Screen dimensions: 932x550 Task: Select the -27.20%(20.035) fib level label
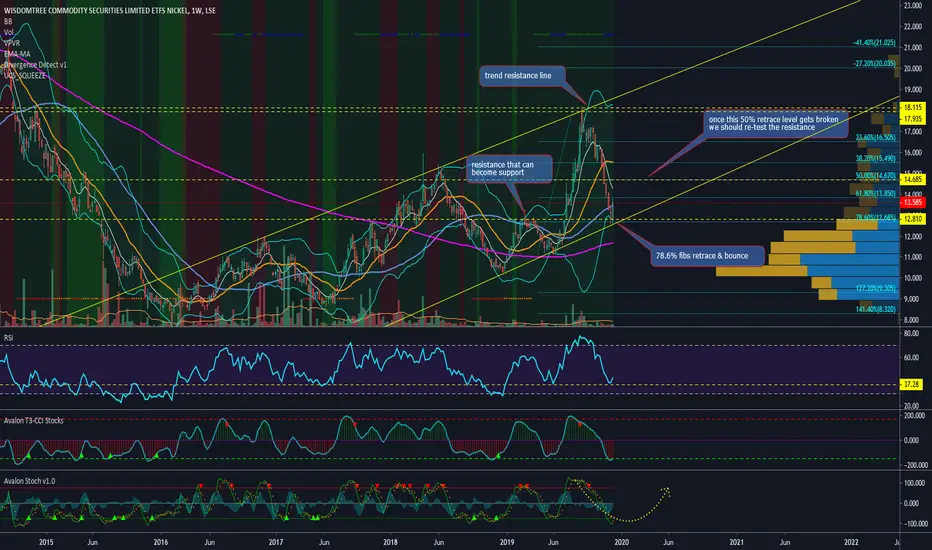coord(874,64)
